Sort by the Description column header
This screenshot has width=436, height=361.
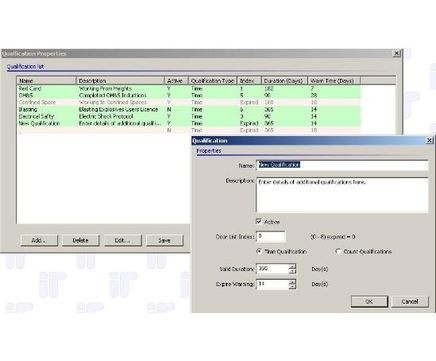pos(120,81)
